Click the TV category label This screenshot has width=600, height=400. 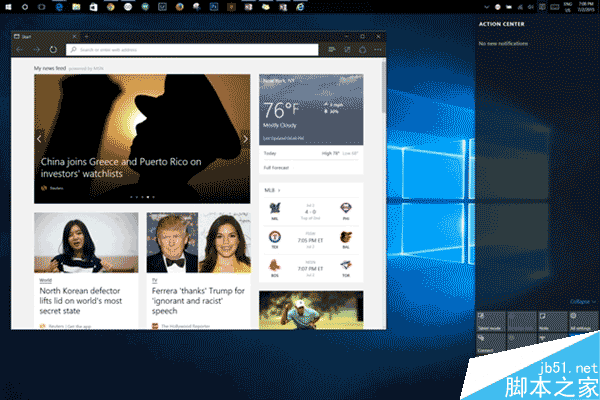[x=155, y=281]
